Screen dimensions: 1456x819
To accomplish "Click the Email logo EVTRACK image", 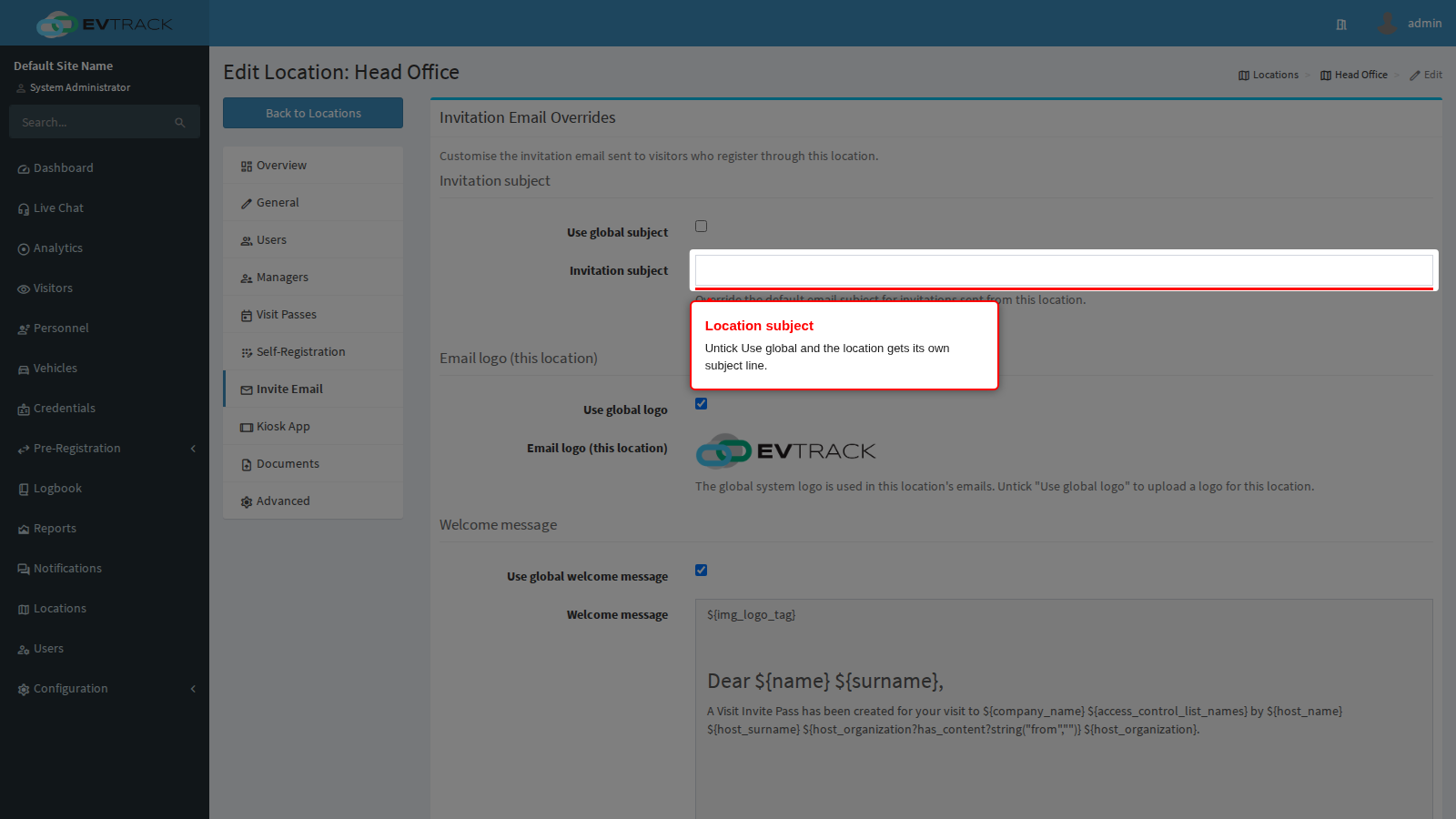I will [x=785, y=450].
